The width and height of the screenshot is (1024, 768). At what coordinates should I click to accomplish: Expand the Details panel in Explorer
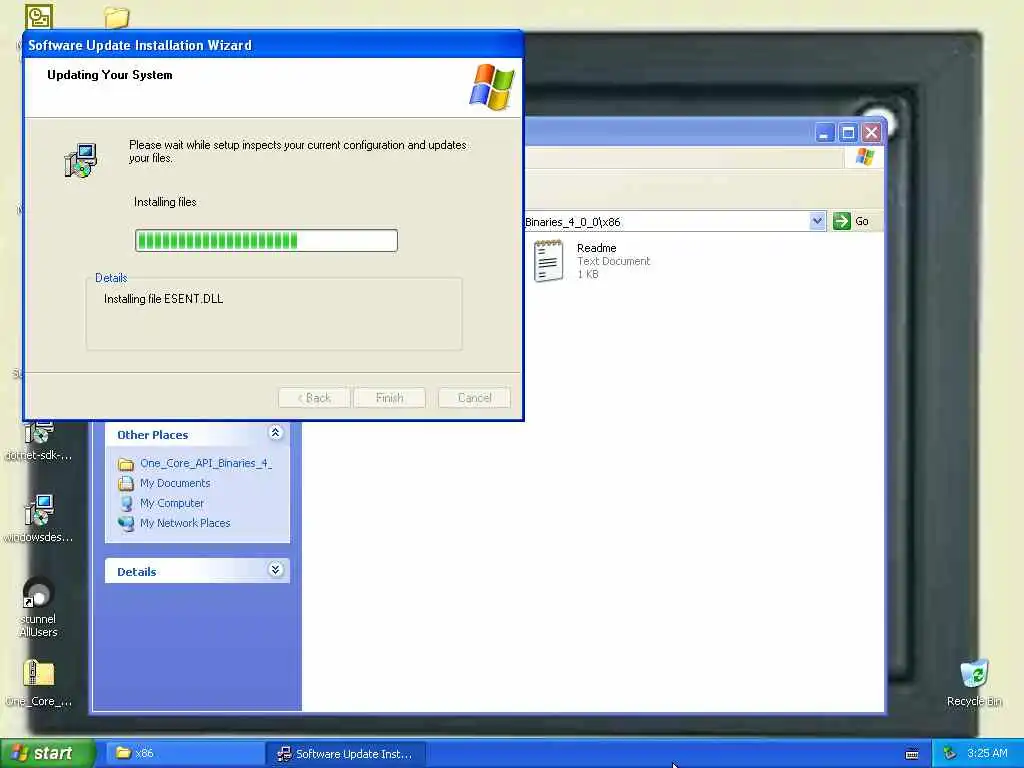click(276, 570)
